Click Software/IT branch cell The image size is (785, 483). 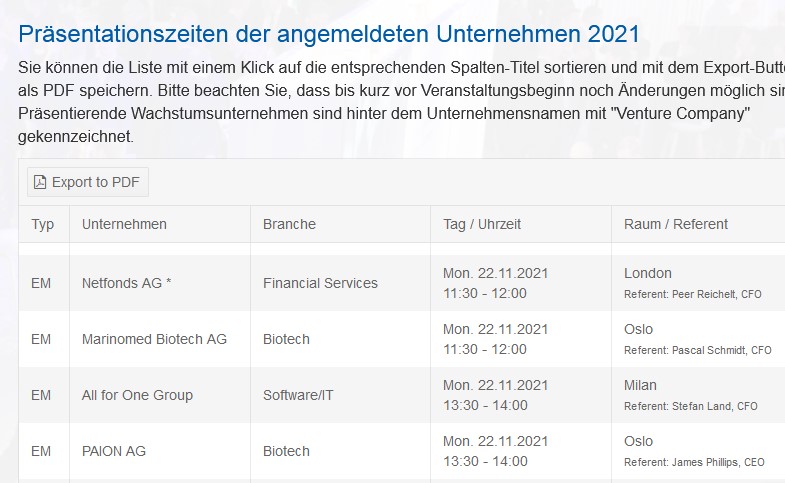[x=298, y=395]
